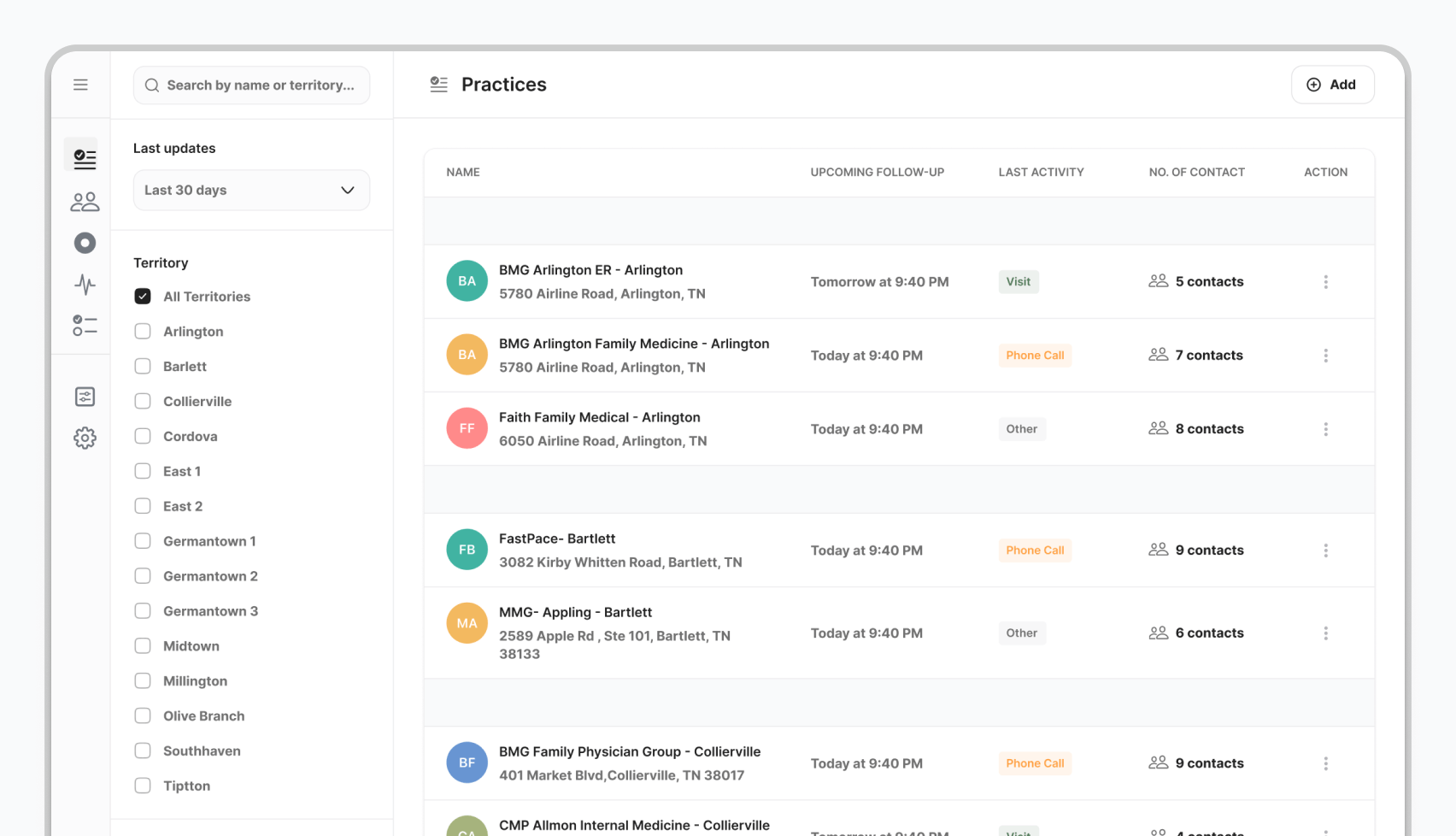Open Faith Family Medical - Arlington practice

pyautogui.click(x=599, y=417)
